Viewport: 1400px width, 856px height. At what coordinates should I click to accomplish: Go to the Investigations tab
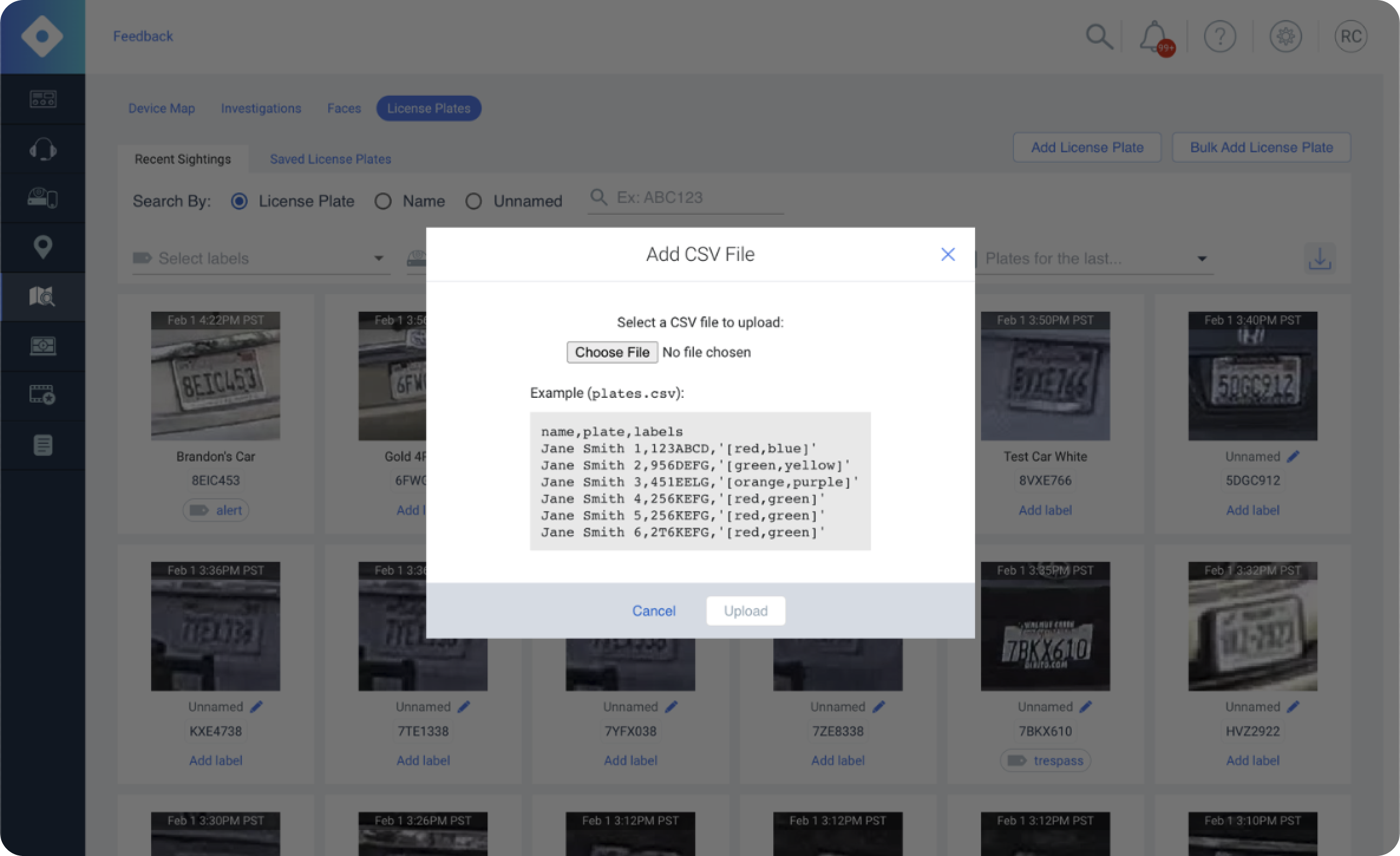click(x=261, y=109)
